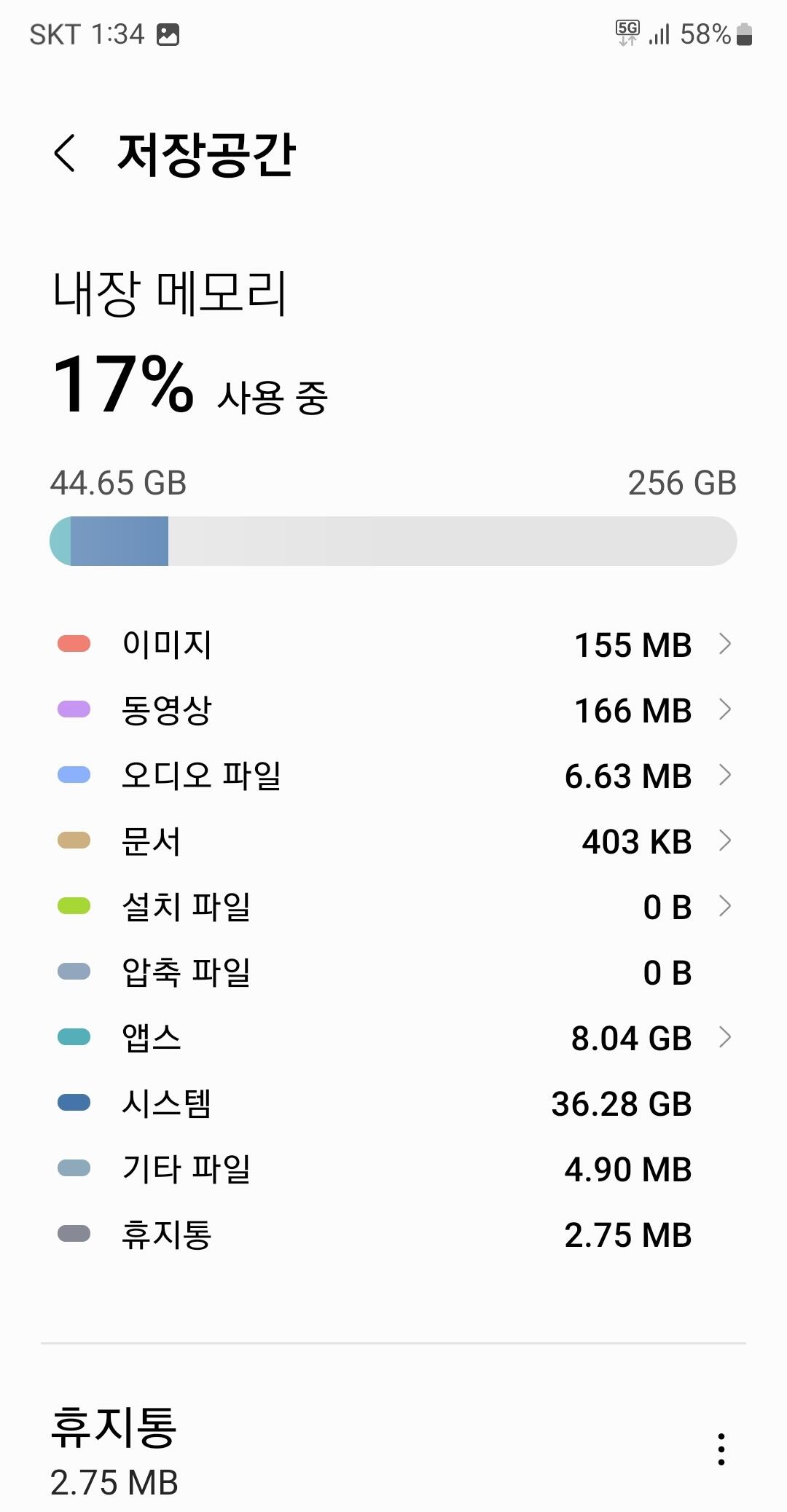Tap the purple 동영상 color indicator
The image size is (787, 1512).
[74, 709]
